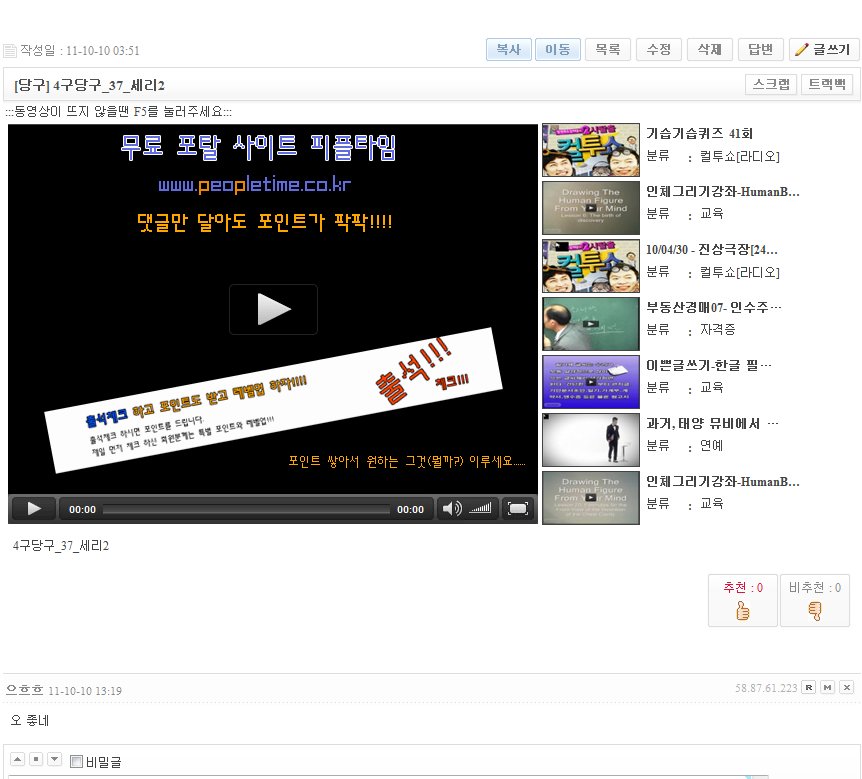Screen dimensions: 862x779
Task: Click the M modify icon on comment
Action: click(827, 687)
